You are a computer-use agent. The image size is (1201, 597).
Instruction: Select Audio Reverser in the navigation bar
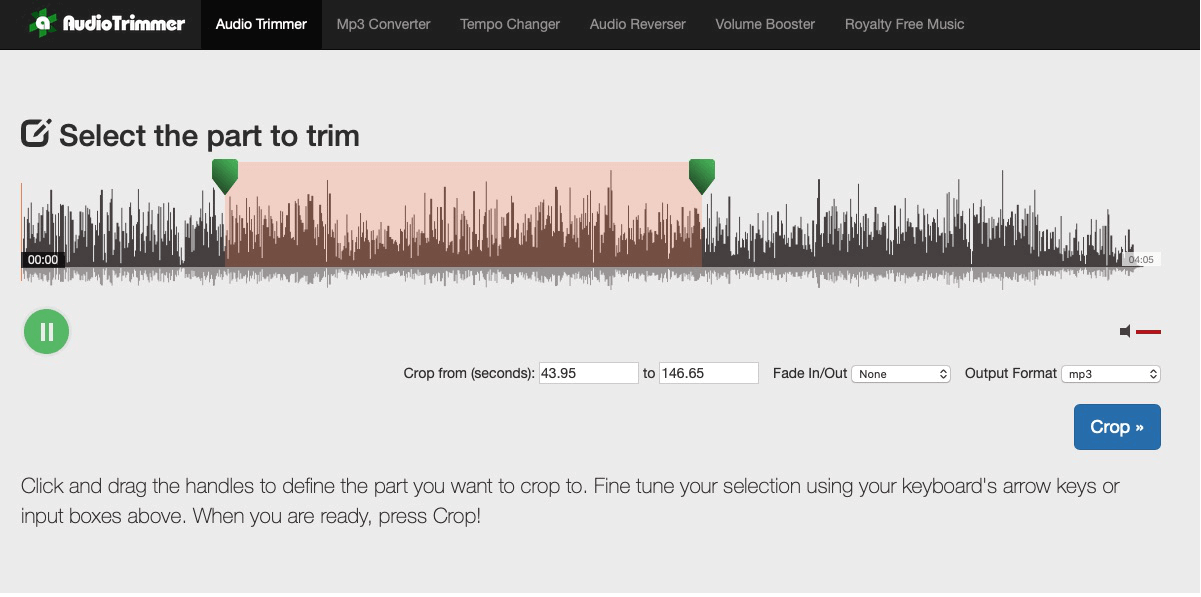coord(637,24)
